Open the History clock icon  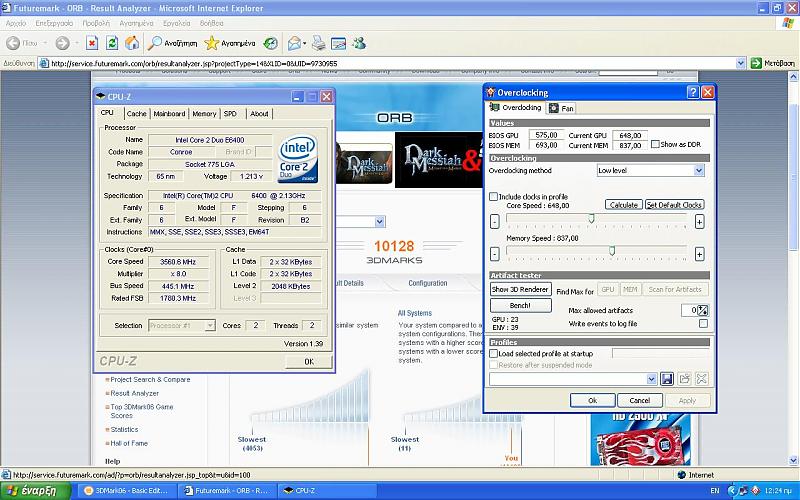coord(270,43)
